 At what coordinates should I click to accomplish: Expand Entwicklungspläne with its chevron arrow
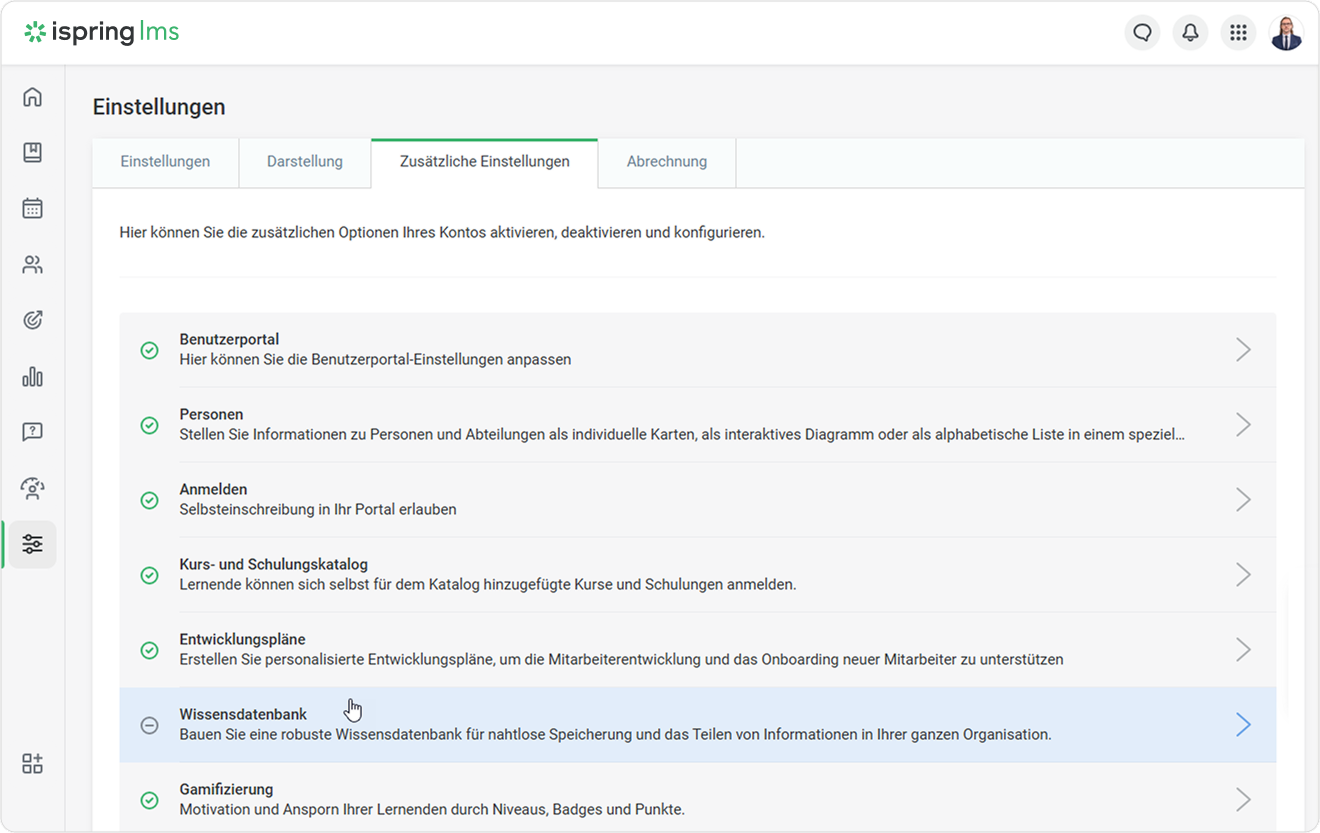coord(1243,649)
